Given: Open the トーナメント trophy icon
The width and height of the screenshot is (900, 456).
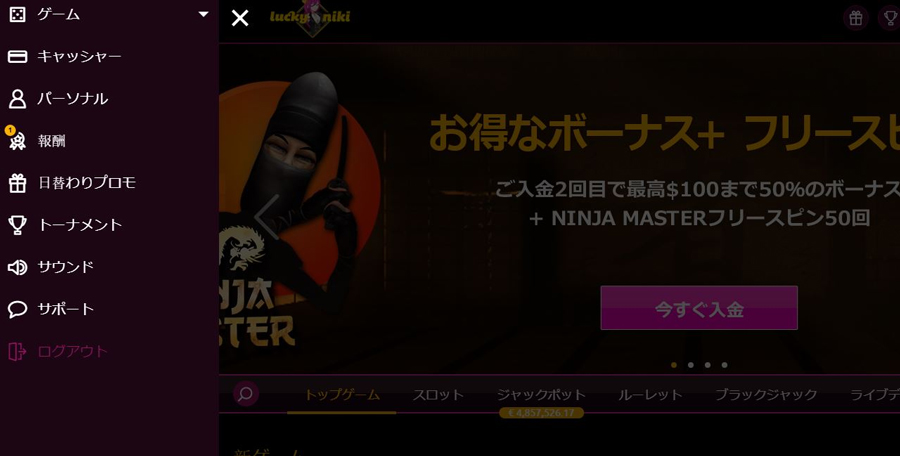Looking at the screenshot, I should coord(17,225).
